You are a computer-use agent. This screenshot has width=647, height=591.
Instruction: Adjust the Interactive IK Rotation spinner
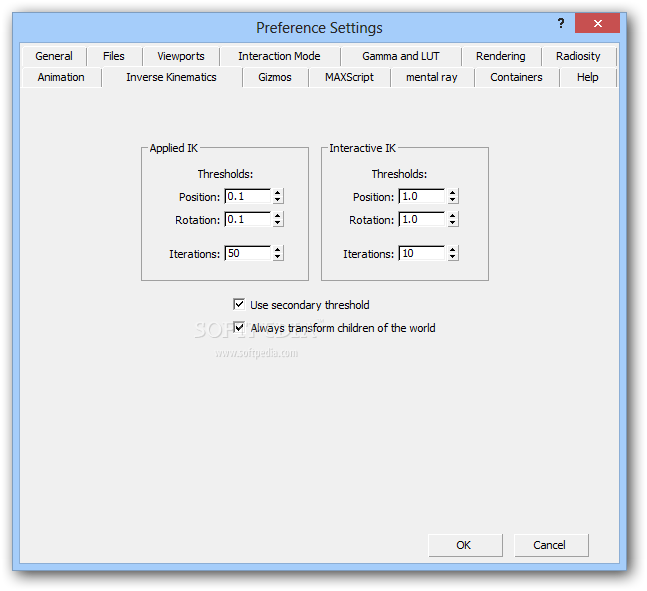tap(453, 219)
